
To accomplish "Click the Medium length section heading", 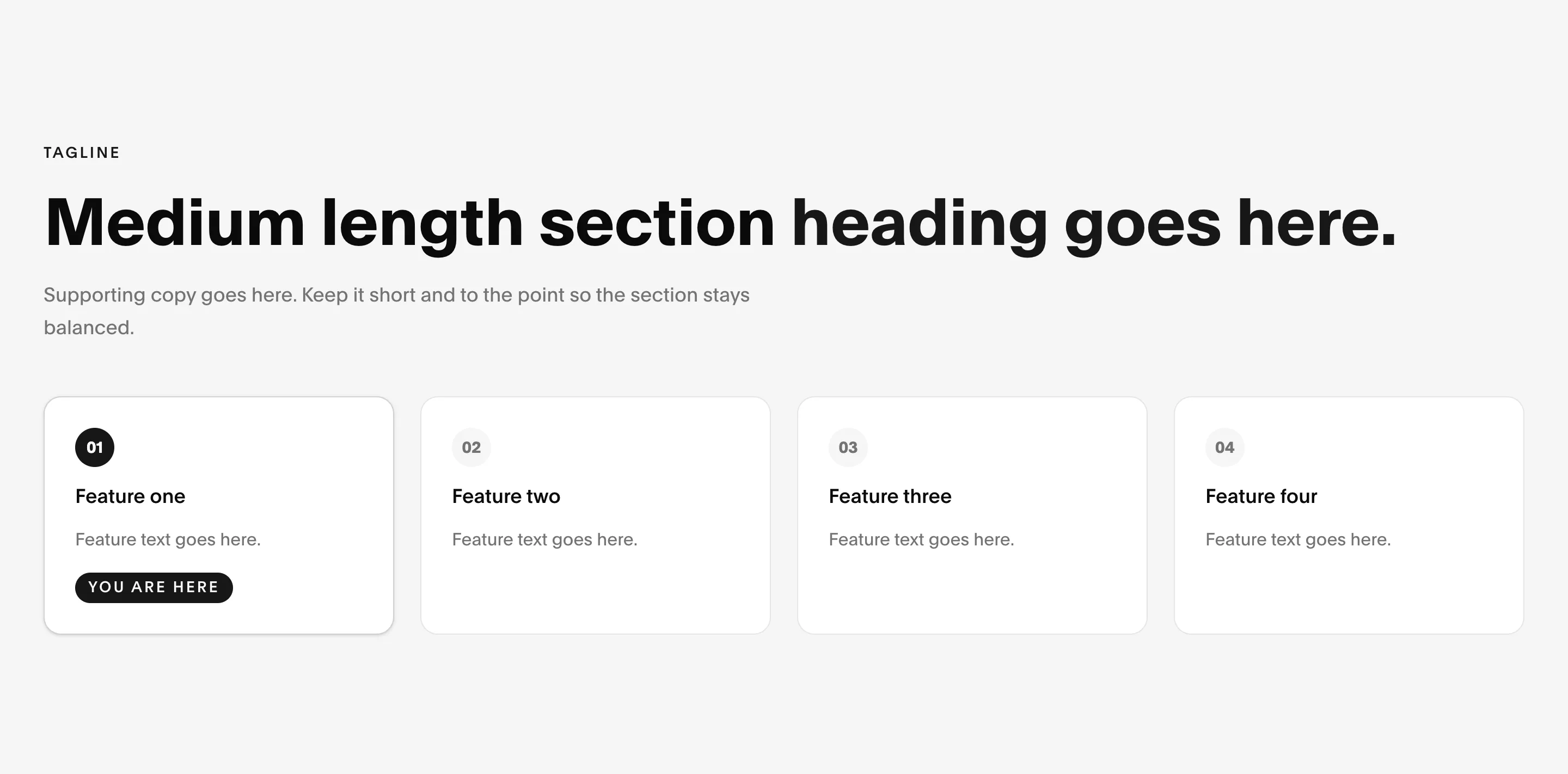I will 721,223.
